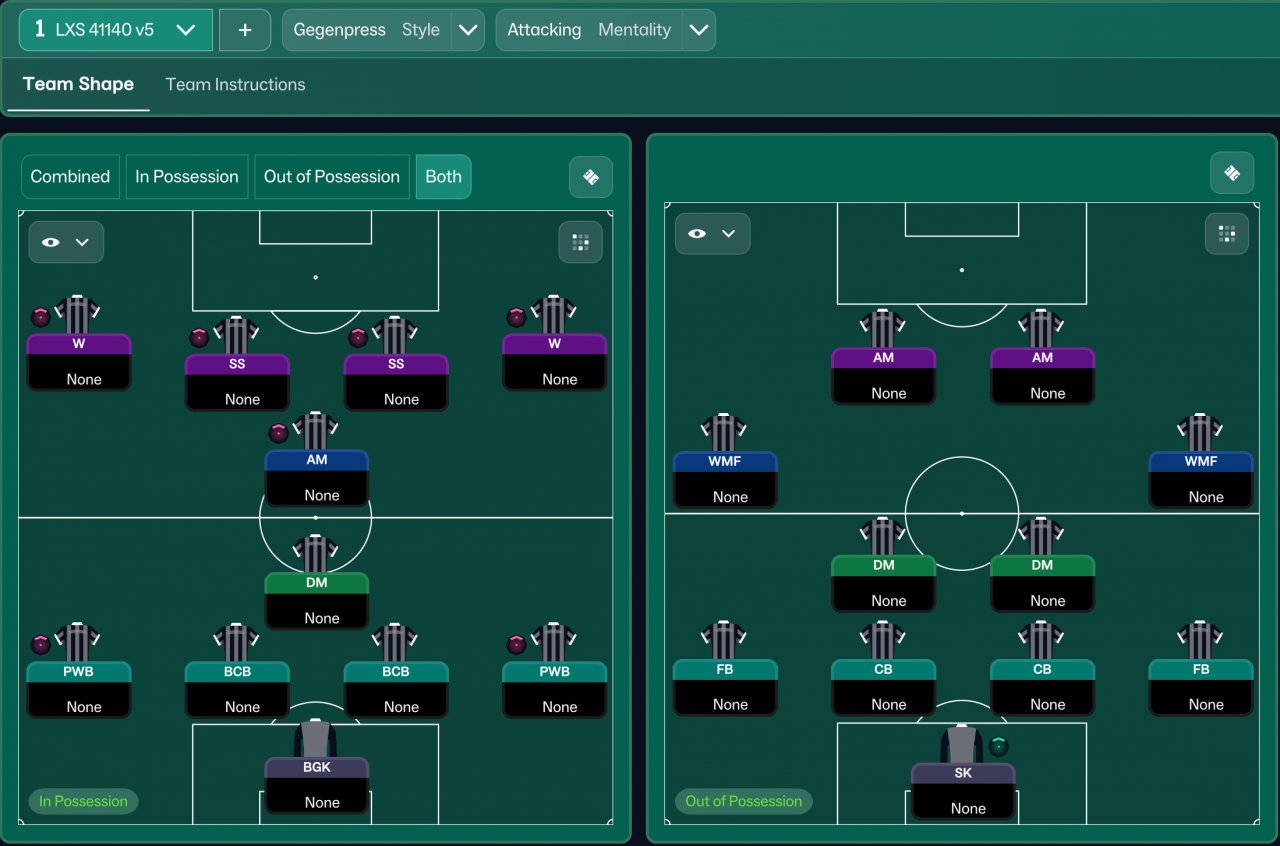The width and height of the screenshot is (1280, 846).
Task: Click the grid icon on the In Possession pitch
Action: pyautogui.click(x=580, y=242)
